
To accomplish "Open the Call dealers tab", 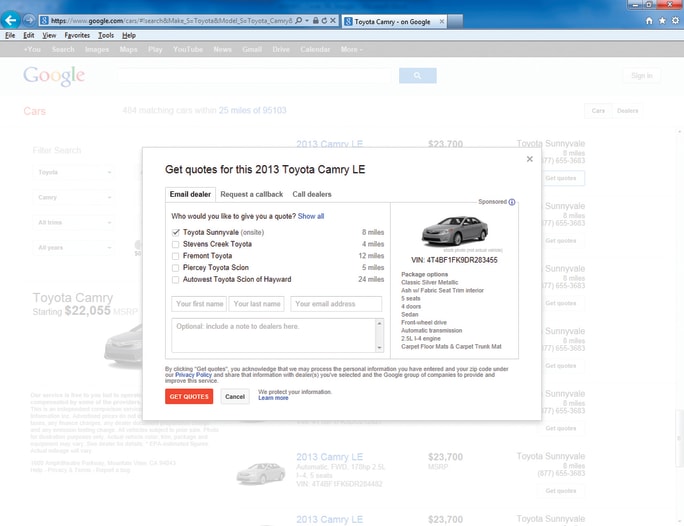I will click(x=312, y=194).
